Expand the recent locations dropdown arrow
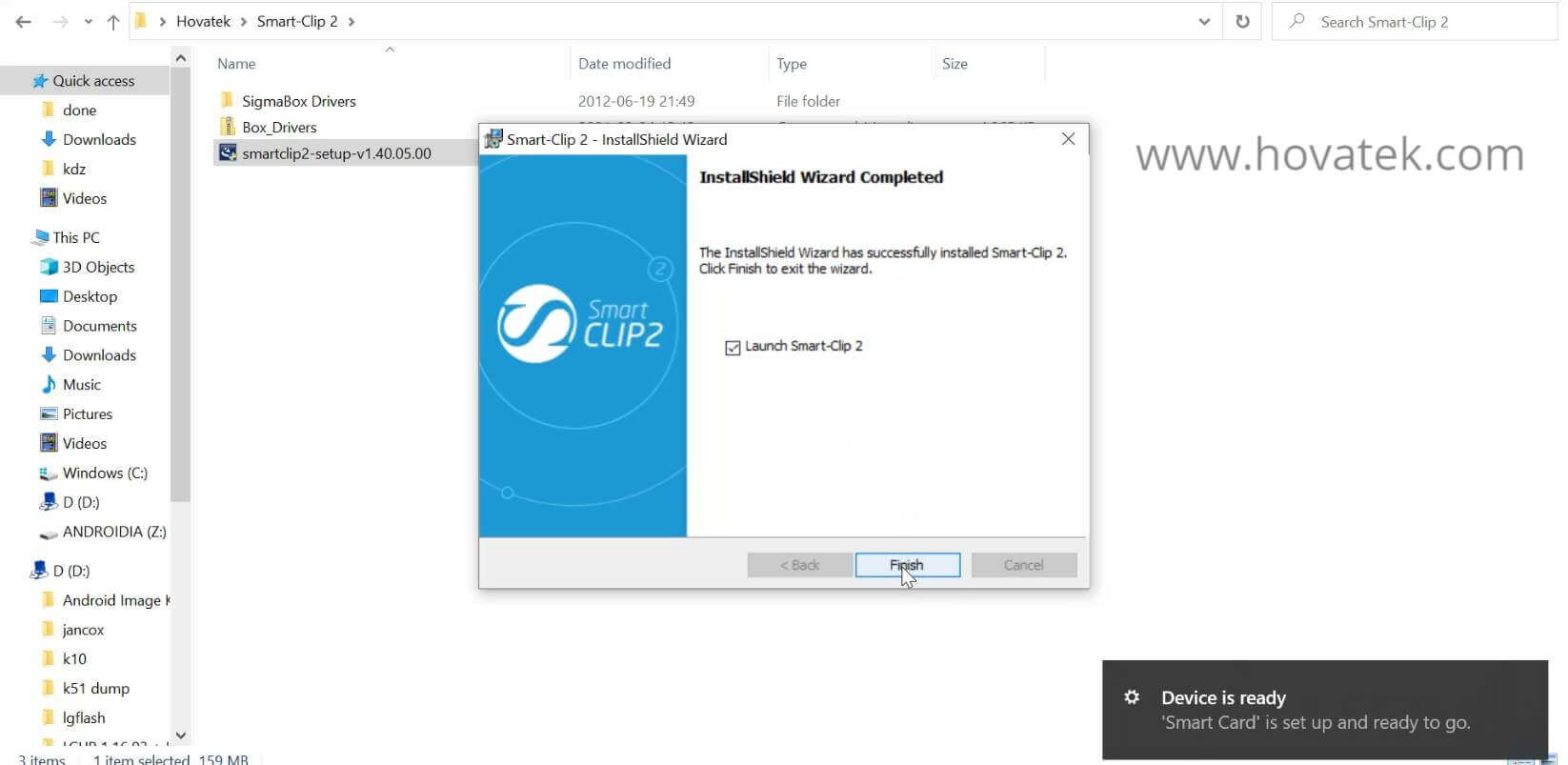Screen dimensions: 1568x765 coord(89,22)
